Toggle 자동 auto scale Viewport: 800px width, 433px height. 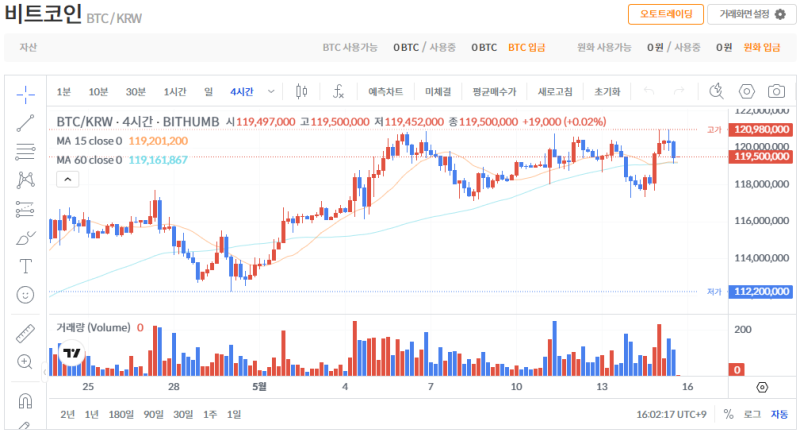click(780, 414)
